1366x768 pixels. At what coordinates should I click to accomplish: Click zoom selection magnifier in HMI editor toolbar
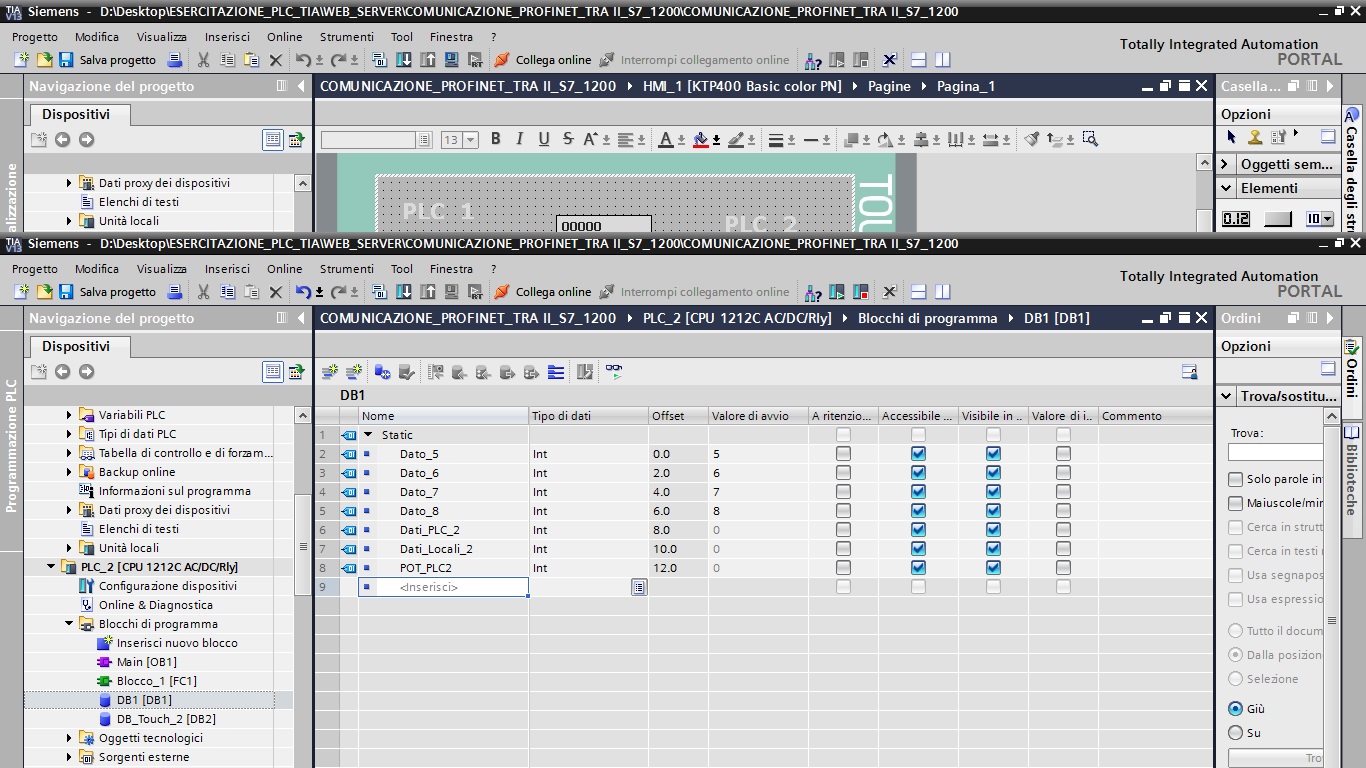coord(1090,139)
